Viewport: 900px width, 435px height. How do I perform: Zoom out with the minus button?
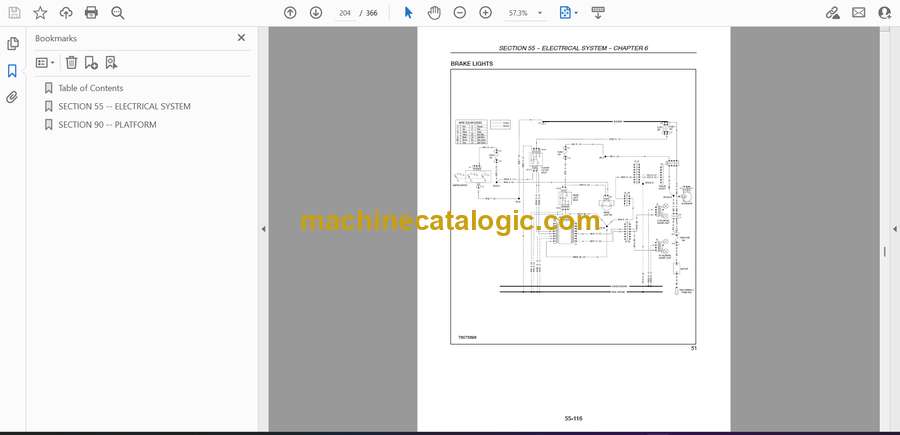pyautogui.click(x=460, y=13)
